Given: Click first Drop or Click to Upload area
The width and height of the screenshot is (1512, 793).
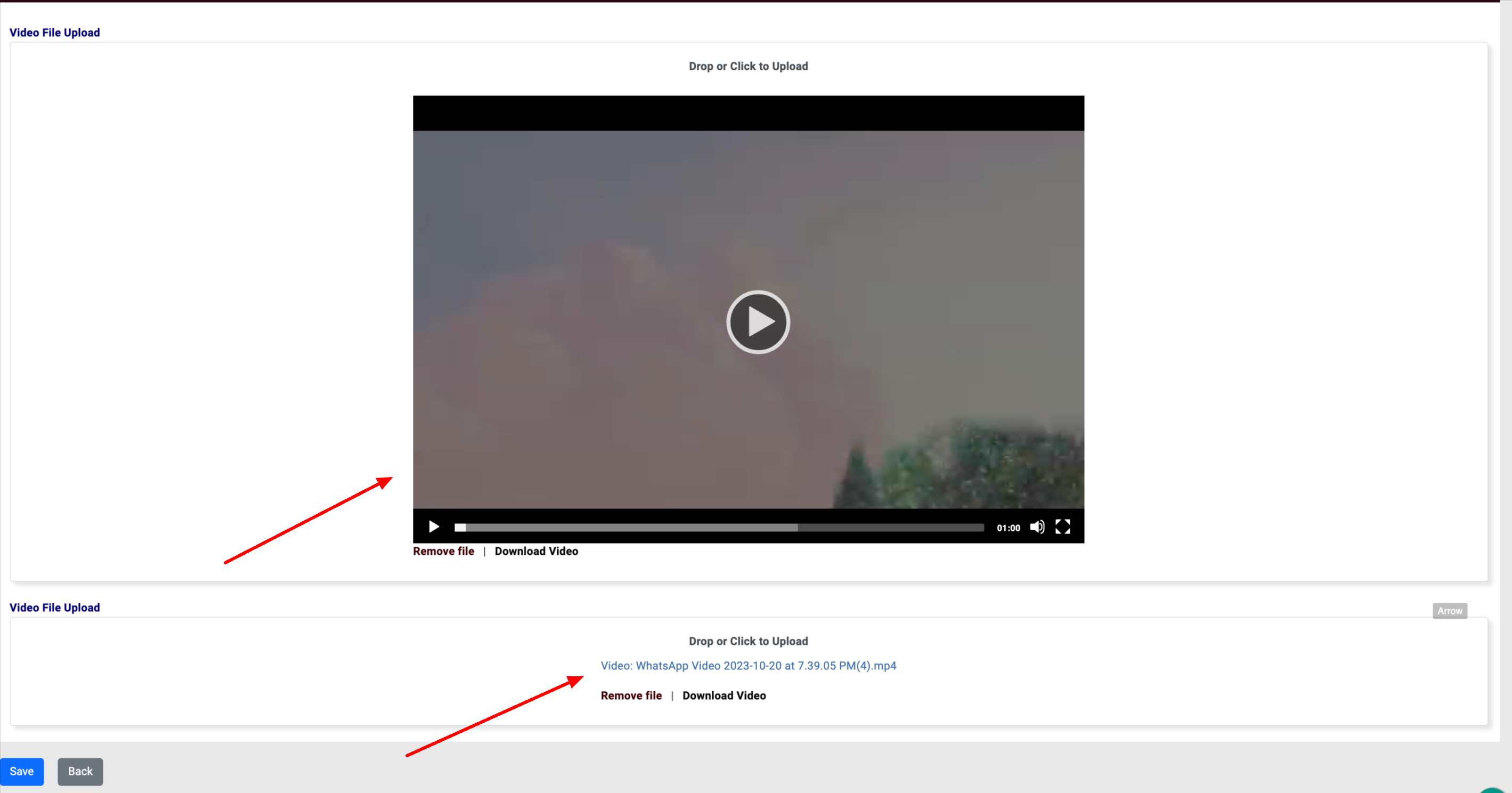Looking at the screenshot, I should click(x=748, y=66).
